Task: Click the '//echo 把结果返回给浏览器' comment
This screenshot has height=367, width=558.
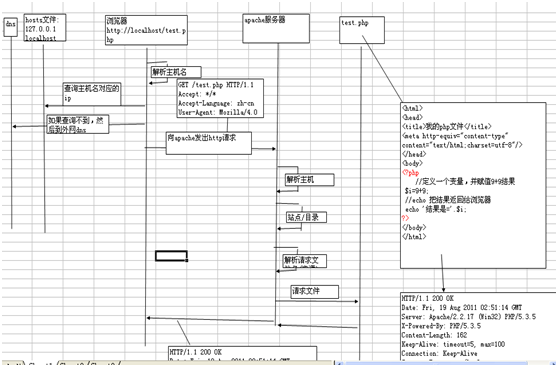Action: 448,200
